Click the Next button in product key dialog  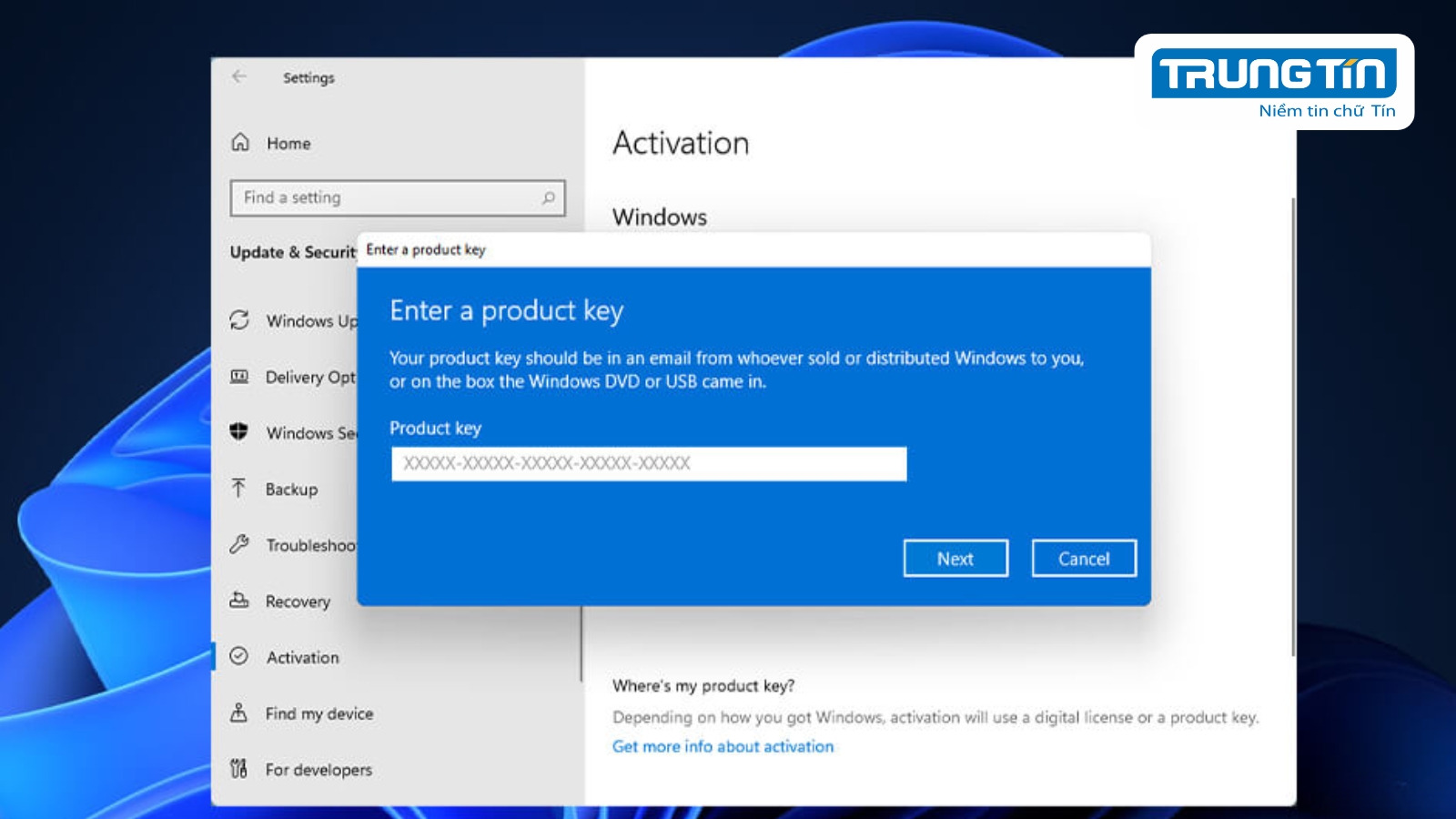click(955, 558)
